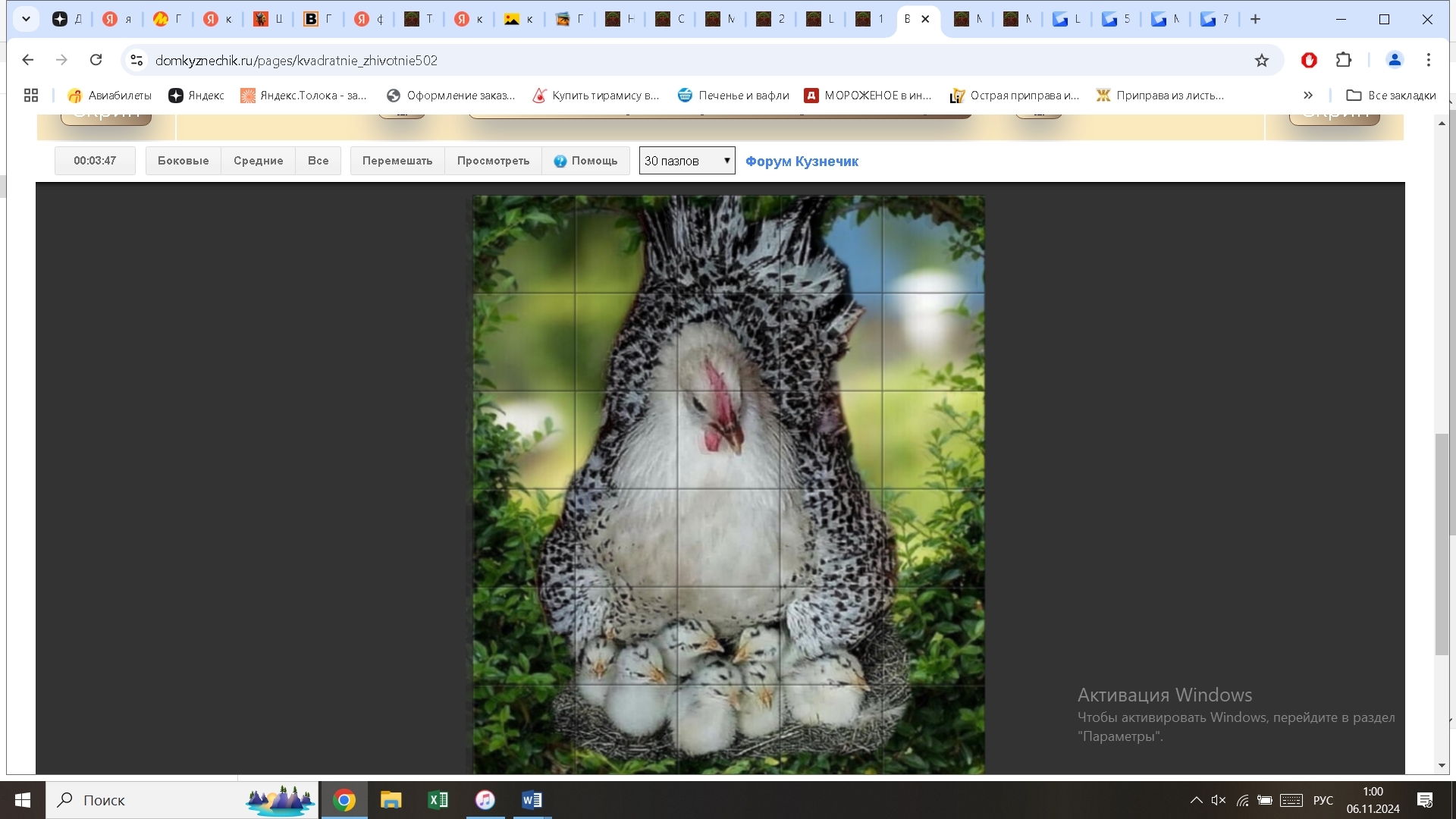Switch to the last tab labeled 7
1456x819 pixels.
(1215, 19)
